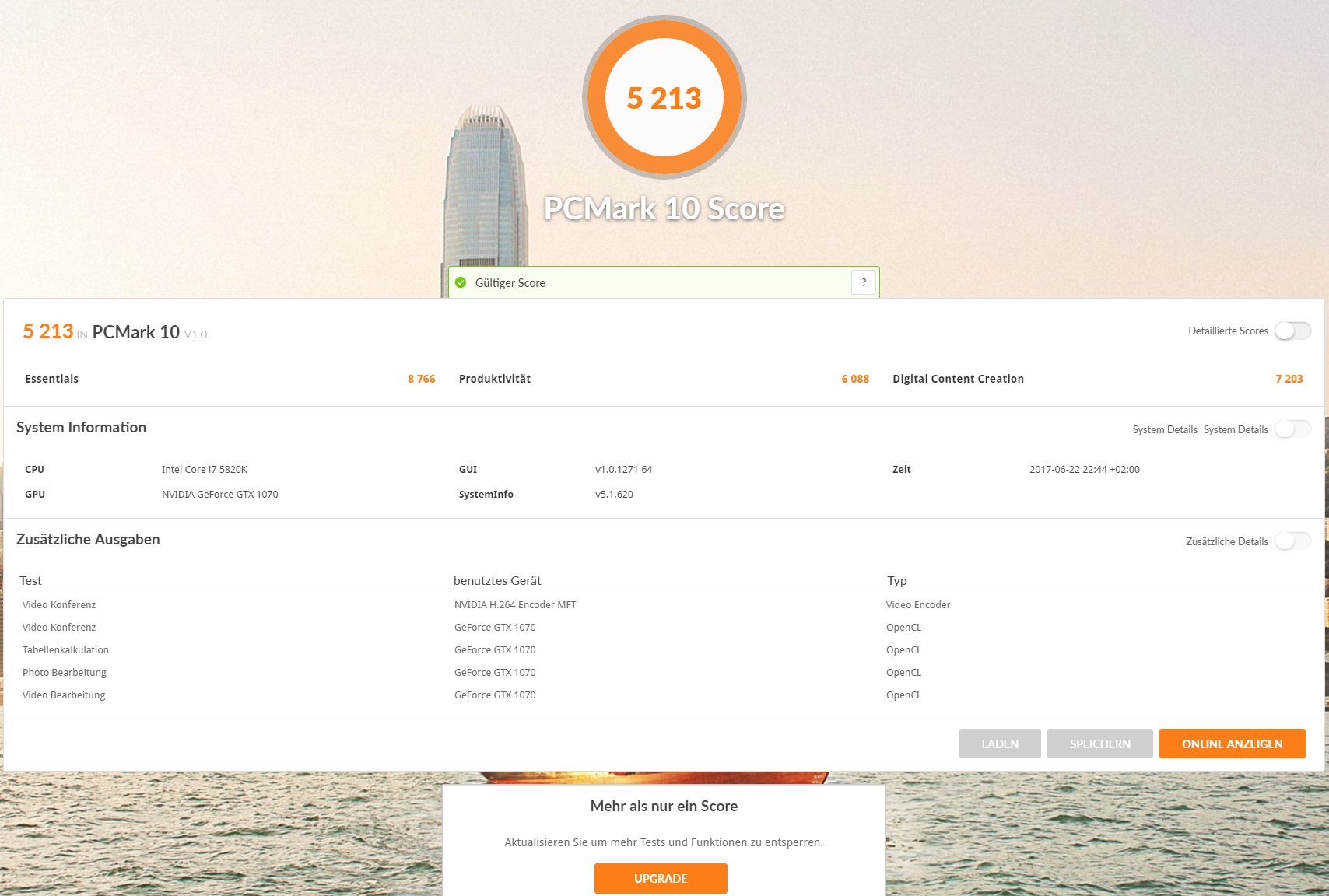
Task: Click the Tabellenkalkulation row
Action: pos(664,650)
